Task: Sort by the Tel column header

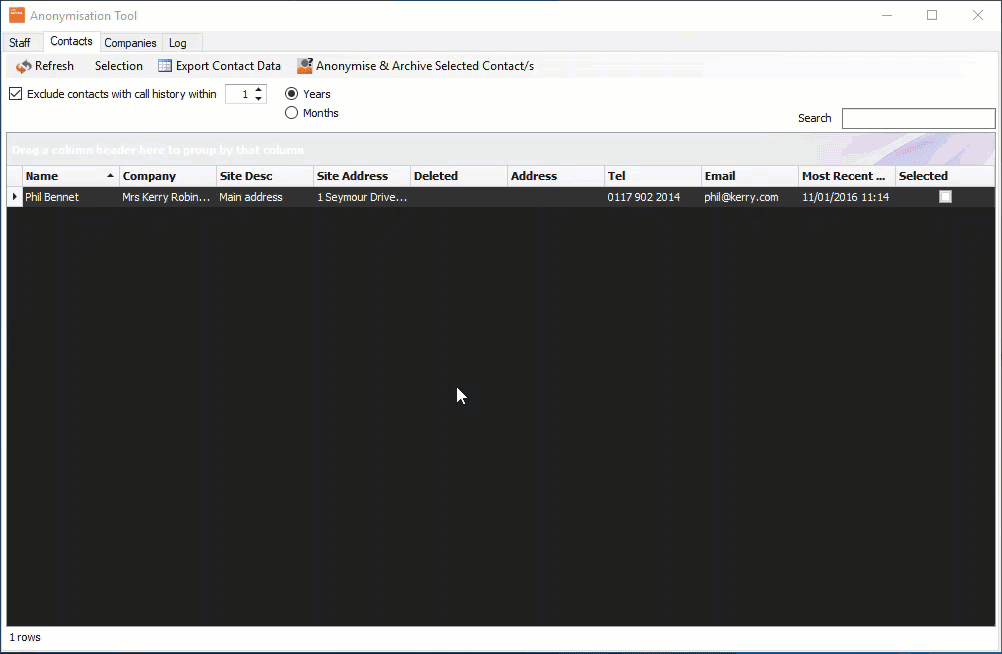Action: point(652,176)
